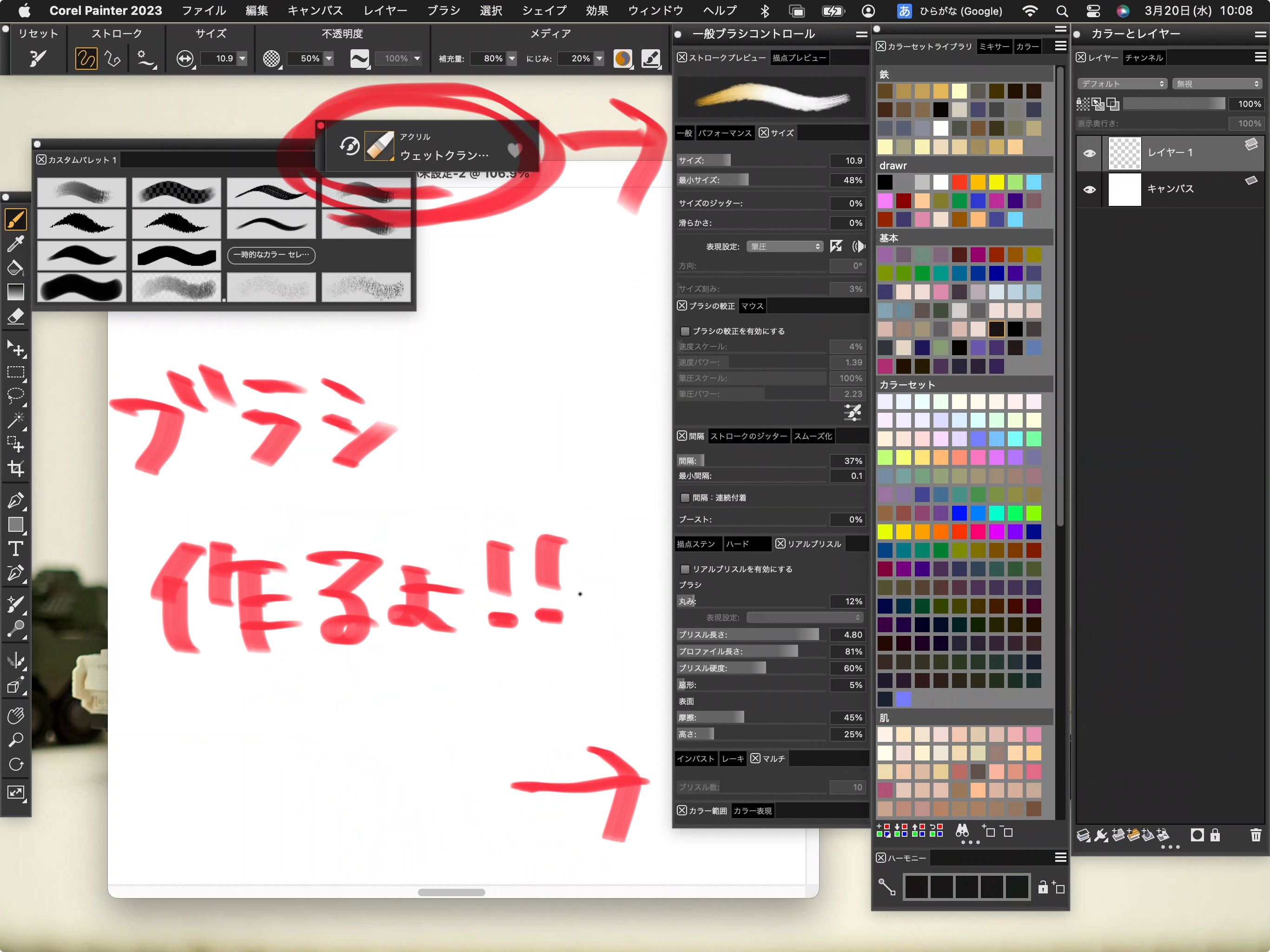Click the size value field 10.9
This screenshot has height=952, width=1270.
click(220, 59)
